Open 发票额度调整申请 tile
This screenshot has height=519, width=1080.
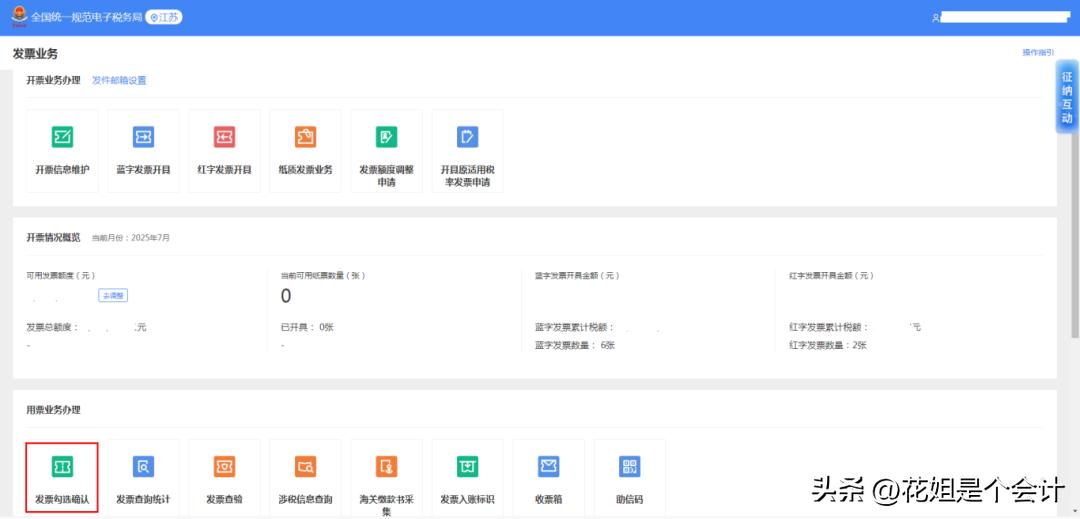tap(386, 151)
